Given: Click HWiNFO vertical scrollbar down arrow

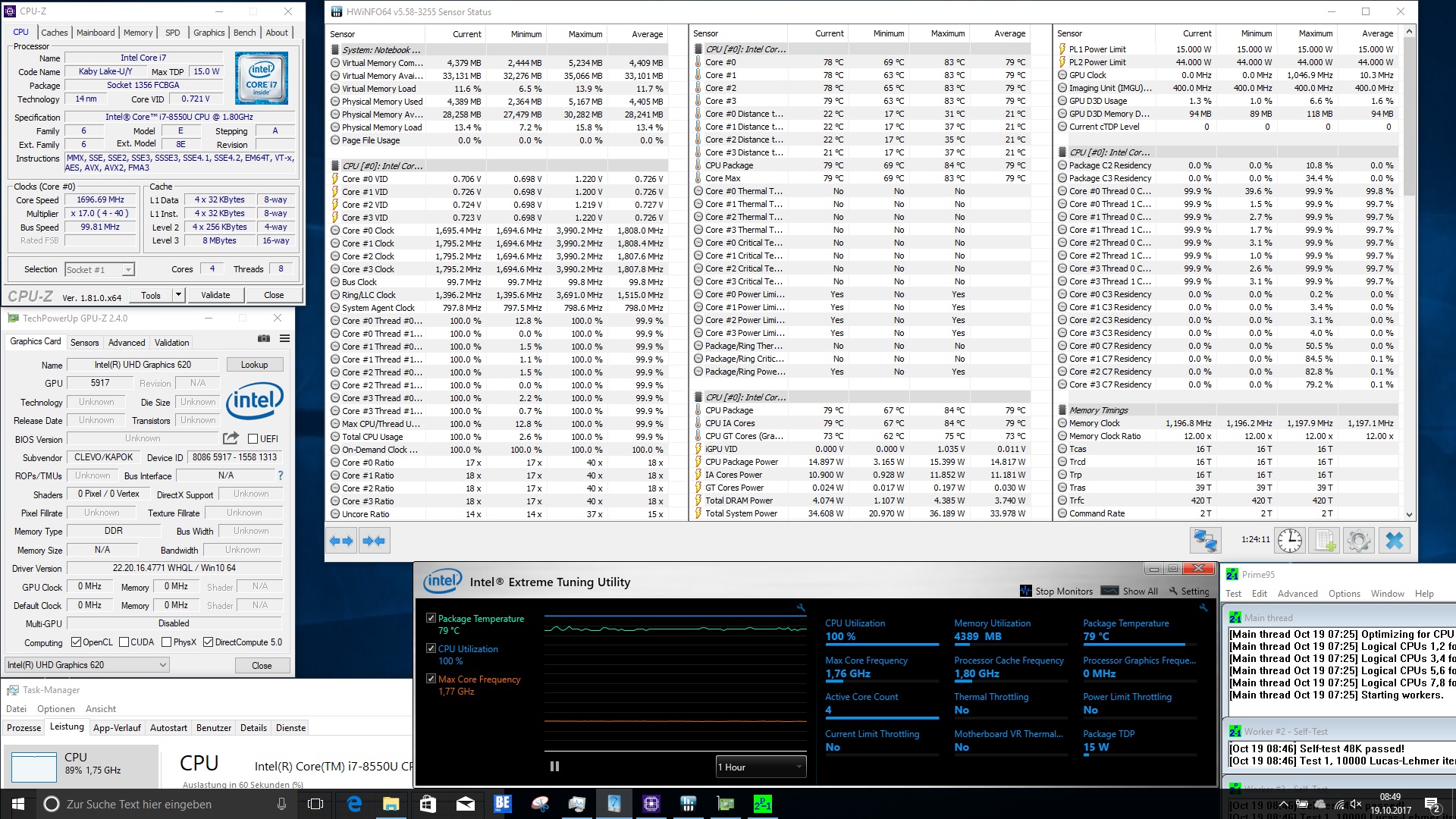Looking at the screenshot, I should 1409,514.
